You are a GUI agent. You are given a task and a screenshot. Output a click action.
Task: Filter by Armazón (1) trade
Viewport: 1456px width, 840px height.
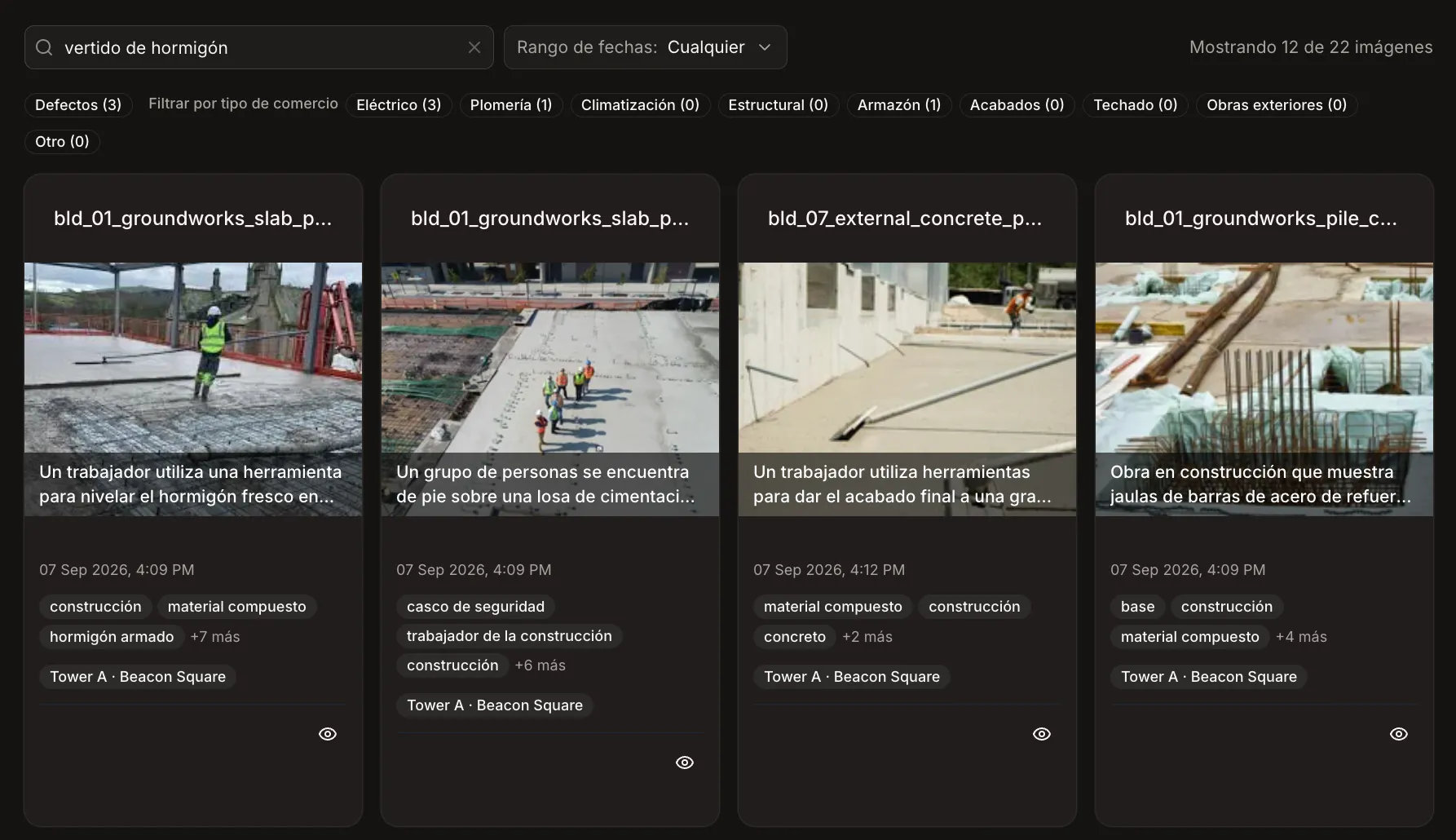click(x=899, y=105)
